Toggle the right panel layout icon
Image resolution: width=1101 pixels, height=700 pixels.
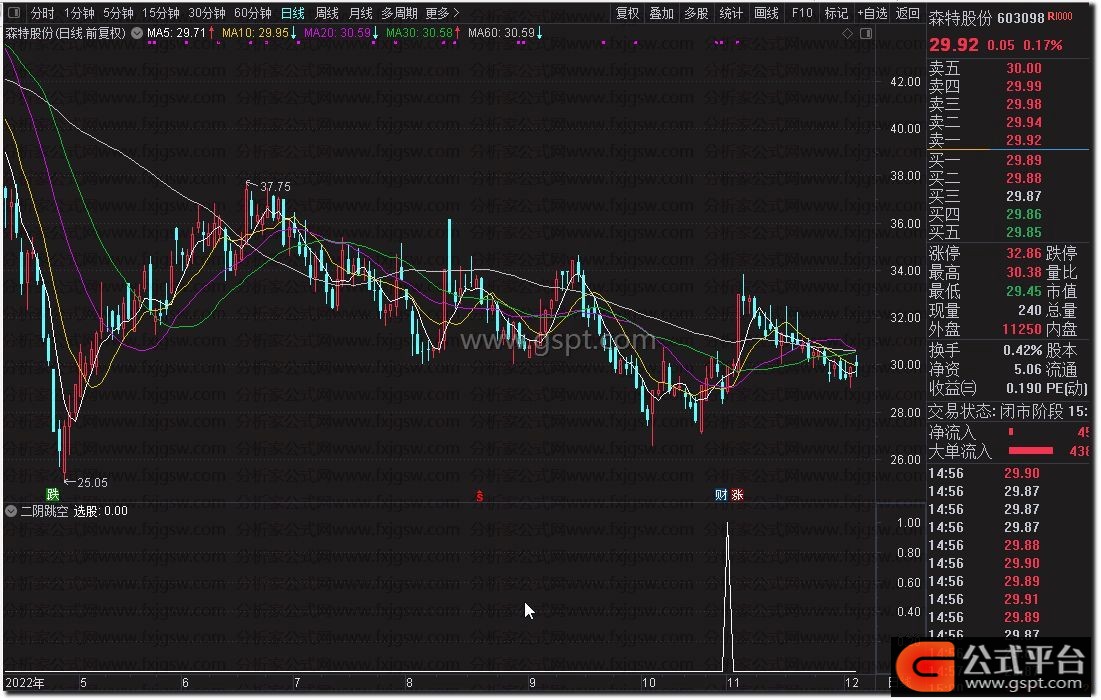tap(866, 33)
